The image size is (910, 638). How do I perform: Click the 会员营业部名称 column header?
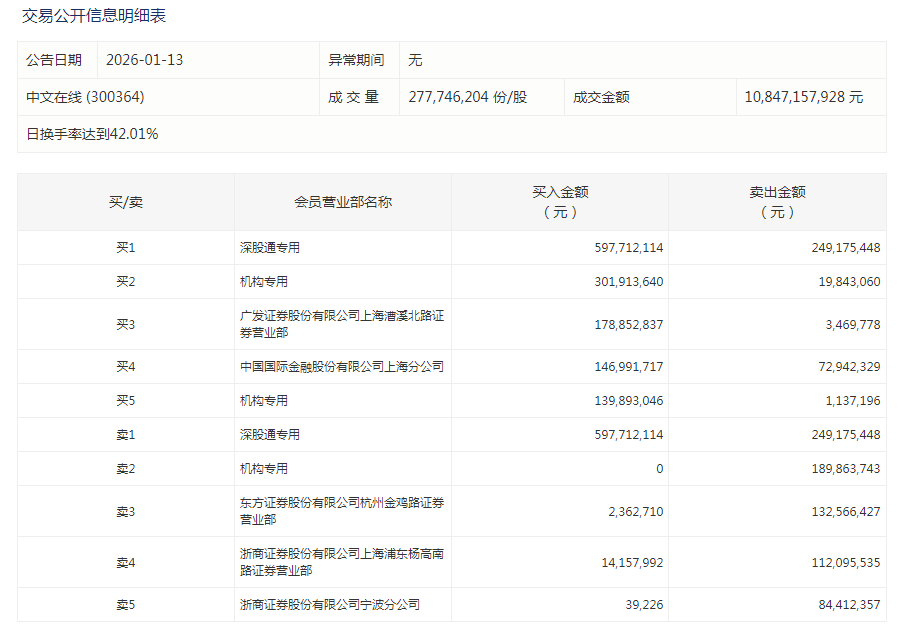click(x=343, y=202)
